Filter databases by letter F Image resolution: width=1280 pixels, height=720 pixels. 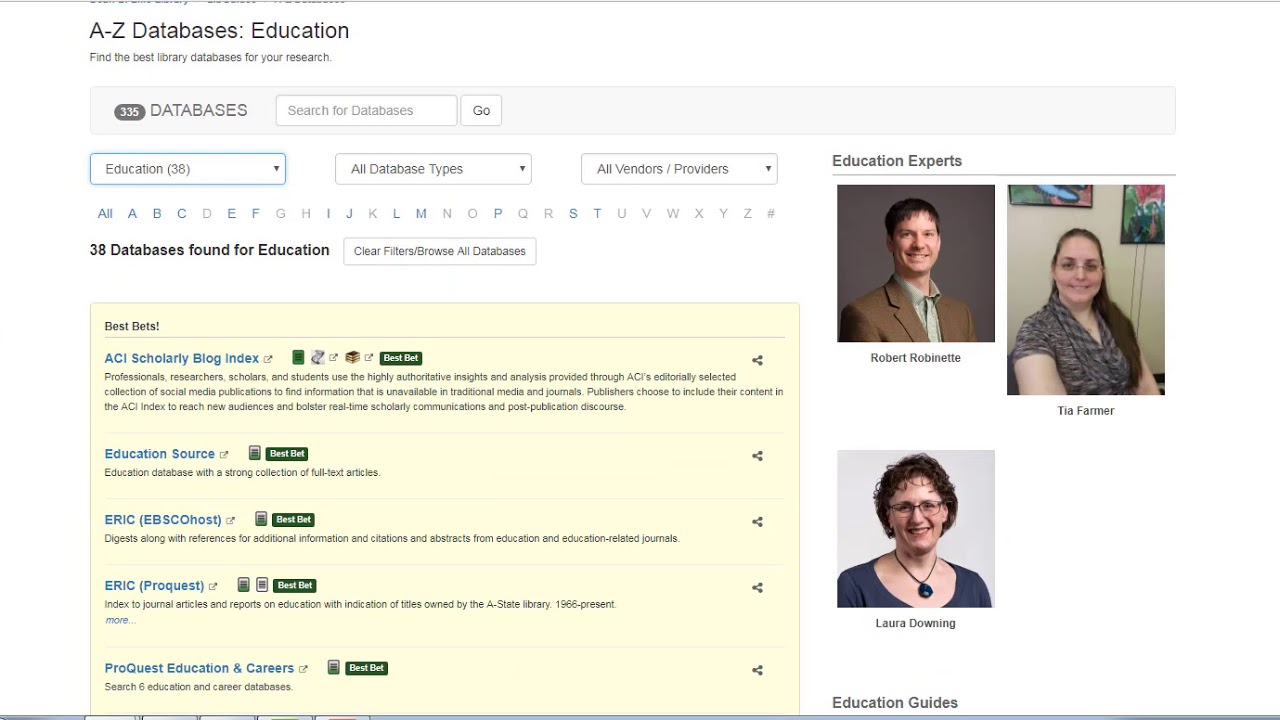click(255, 213)
